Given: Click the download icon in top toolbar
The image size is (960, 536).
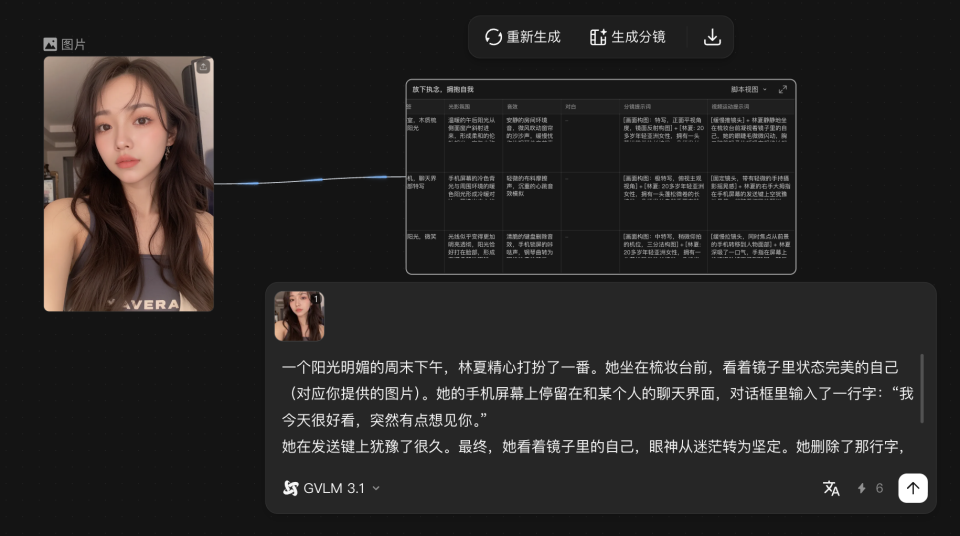Looking at the screenshot, I should [x=712, y=37].
